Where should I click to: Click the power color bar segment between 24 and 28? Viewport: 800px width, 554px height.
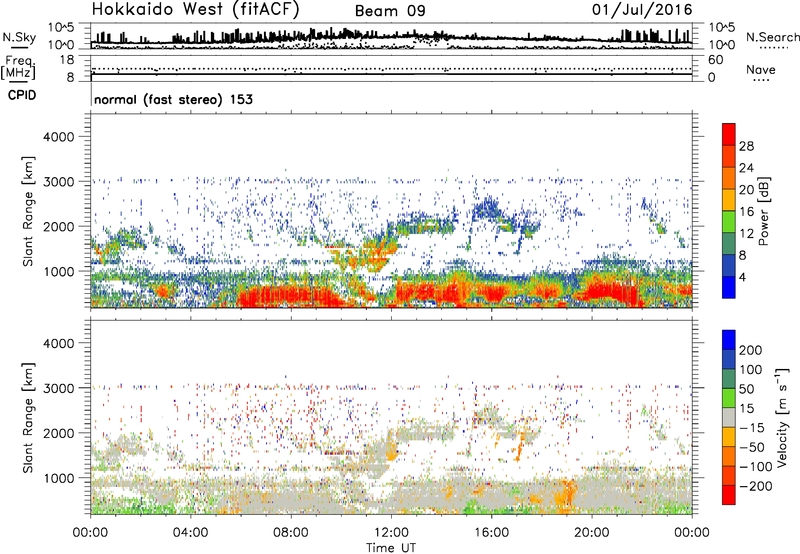pos(729,156)
